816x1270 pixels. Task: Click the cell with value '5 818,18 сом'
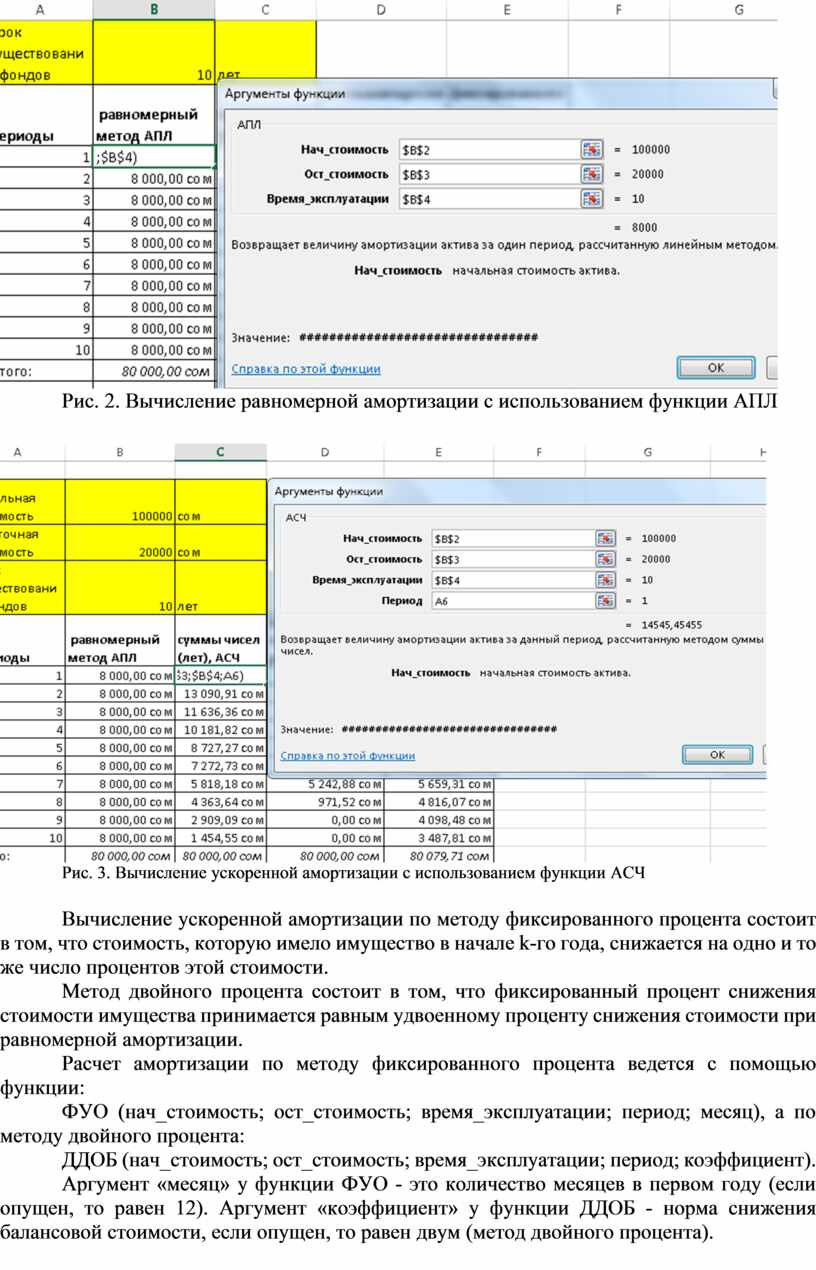pos(220,783)
